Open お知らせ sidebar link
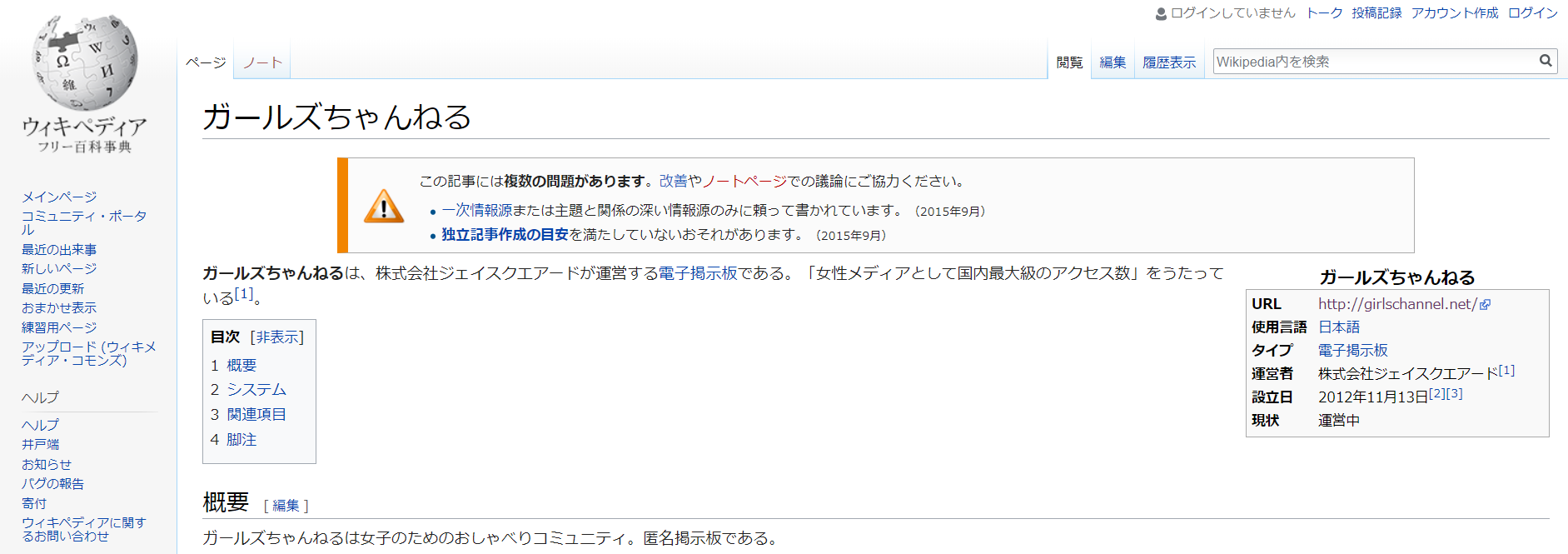Image resolution: width=1568 pixels, height=554 pixels. tap(47, 465)
